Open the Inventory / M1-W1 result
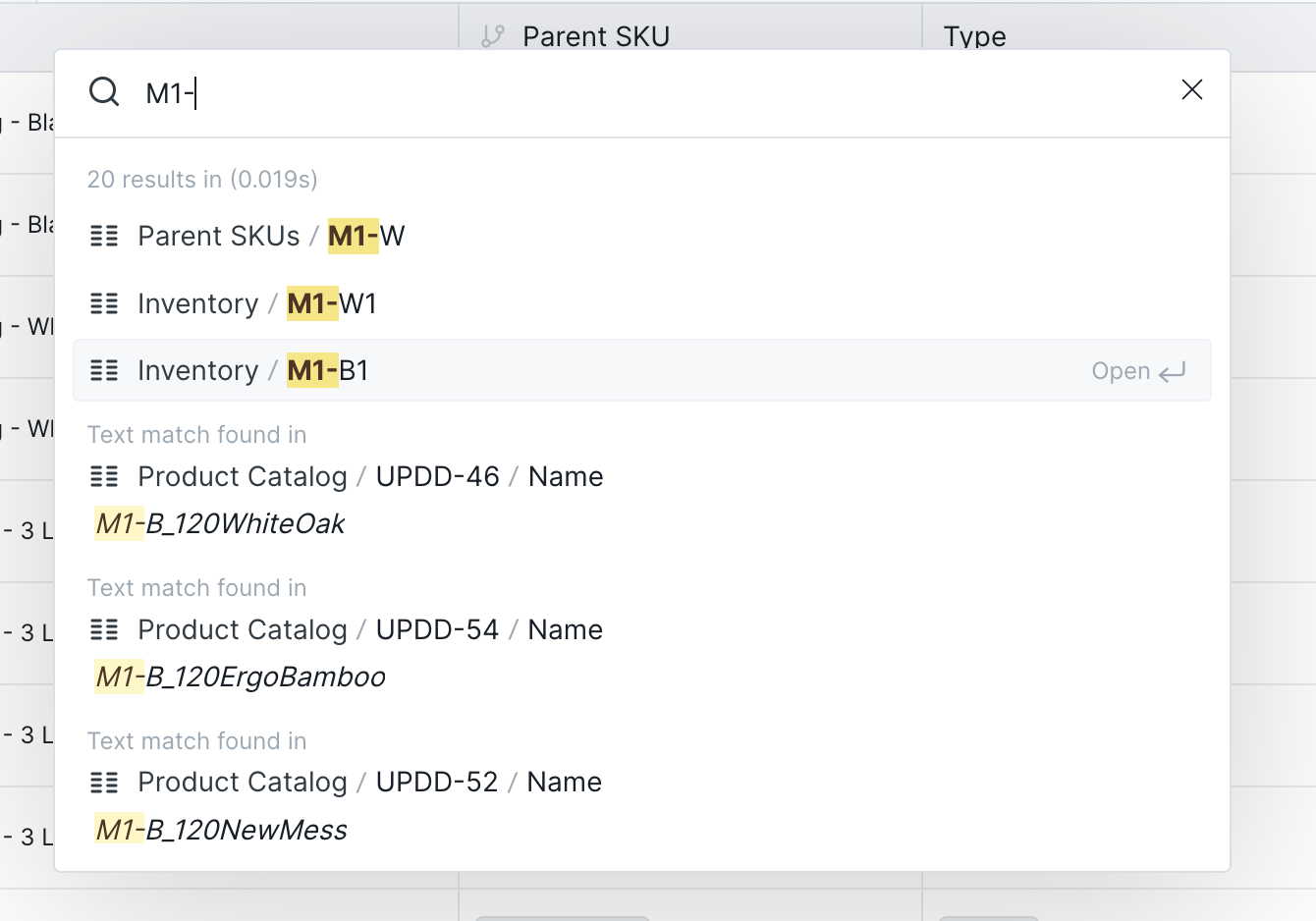The height and width of the screenshot is (921, 1316). [x=642, y=303]
